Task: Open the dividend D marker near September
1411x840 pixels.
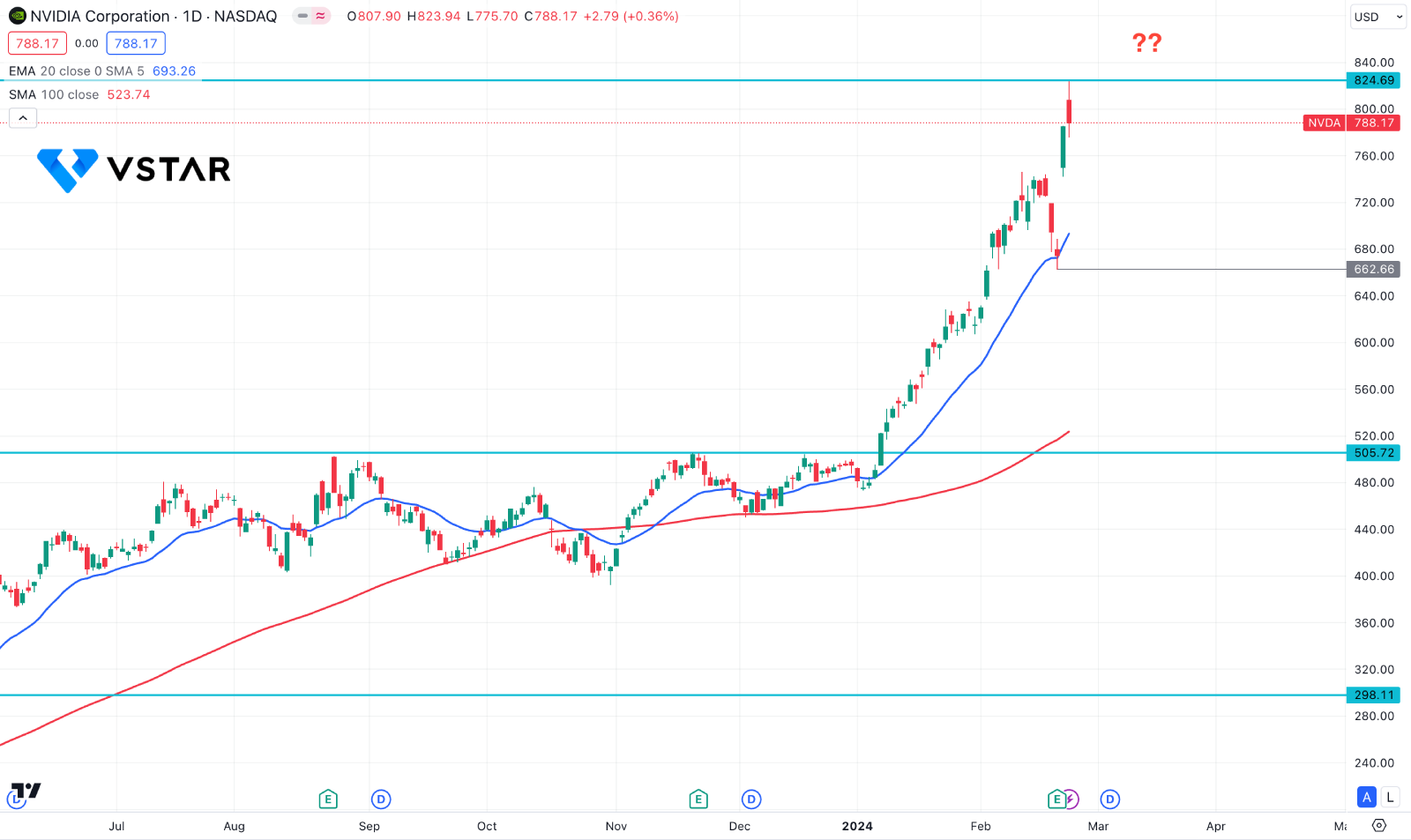Action: point(381,799)
